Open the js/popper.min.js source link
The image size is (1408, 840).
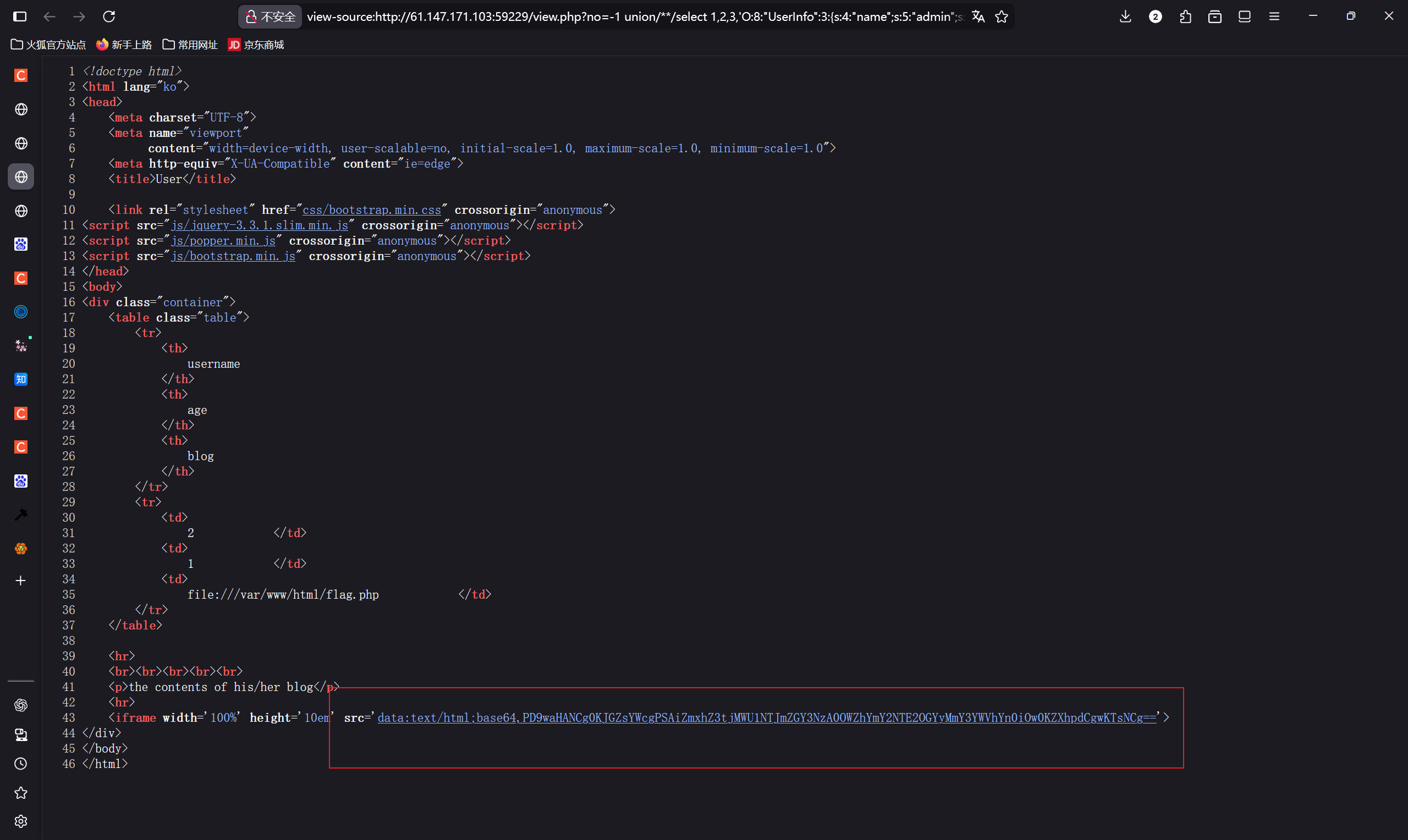(x=223, y=241)
